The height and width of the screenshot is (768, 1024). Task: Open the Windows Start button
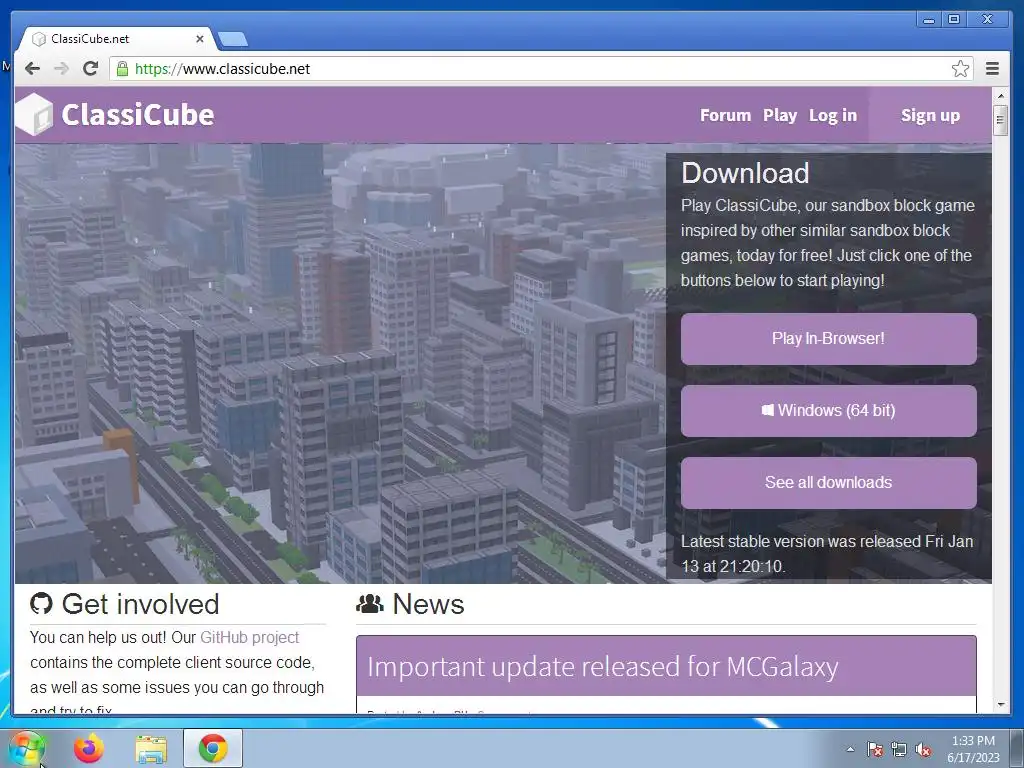point(27,748)
